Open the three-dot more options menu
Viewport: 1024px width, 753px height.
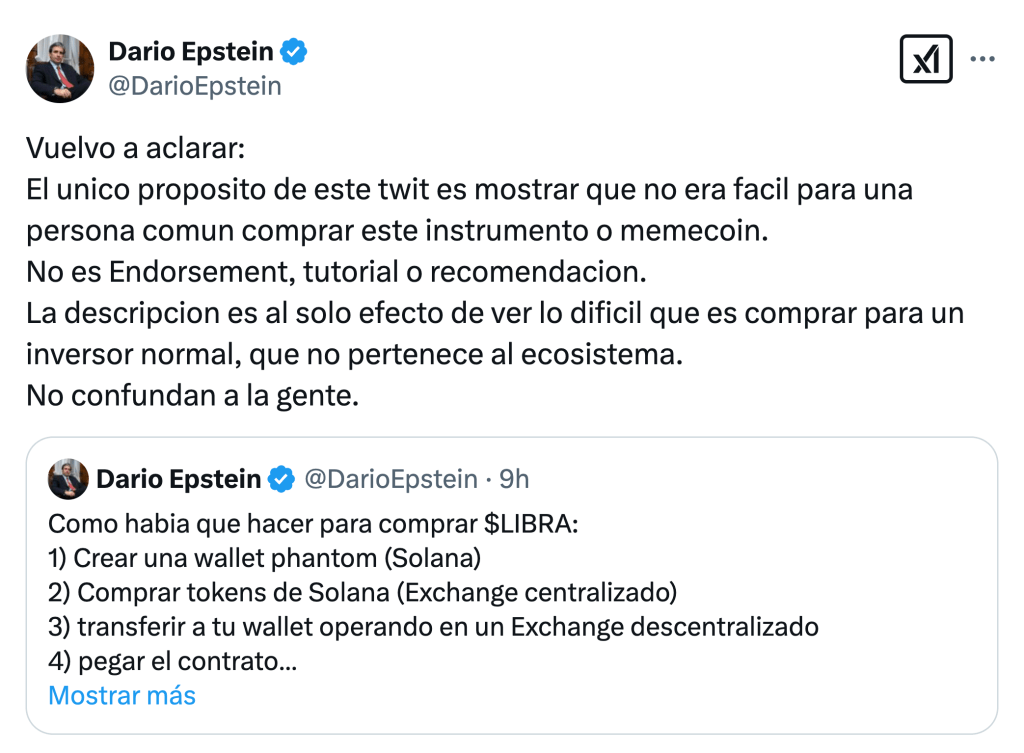[x=983, y=60]
